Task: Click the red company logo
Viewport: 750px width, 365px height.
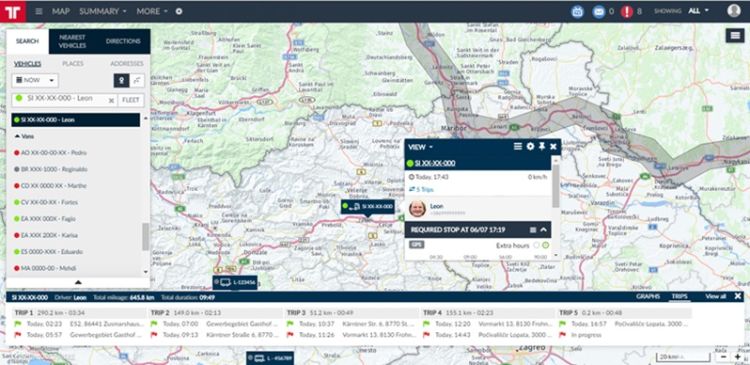Action: 13,11
